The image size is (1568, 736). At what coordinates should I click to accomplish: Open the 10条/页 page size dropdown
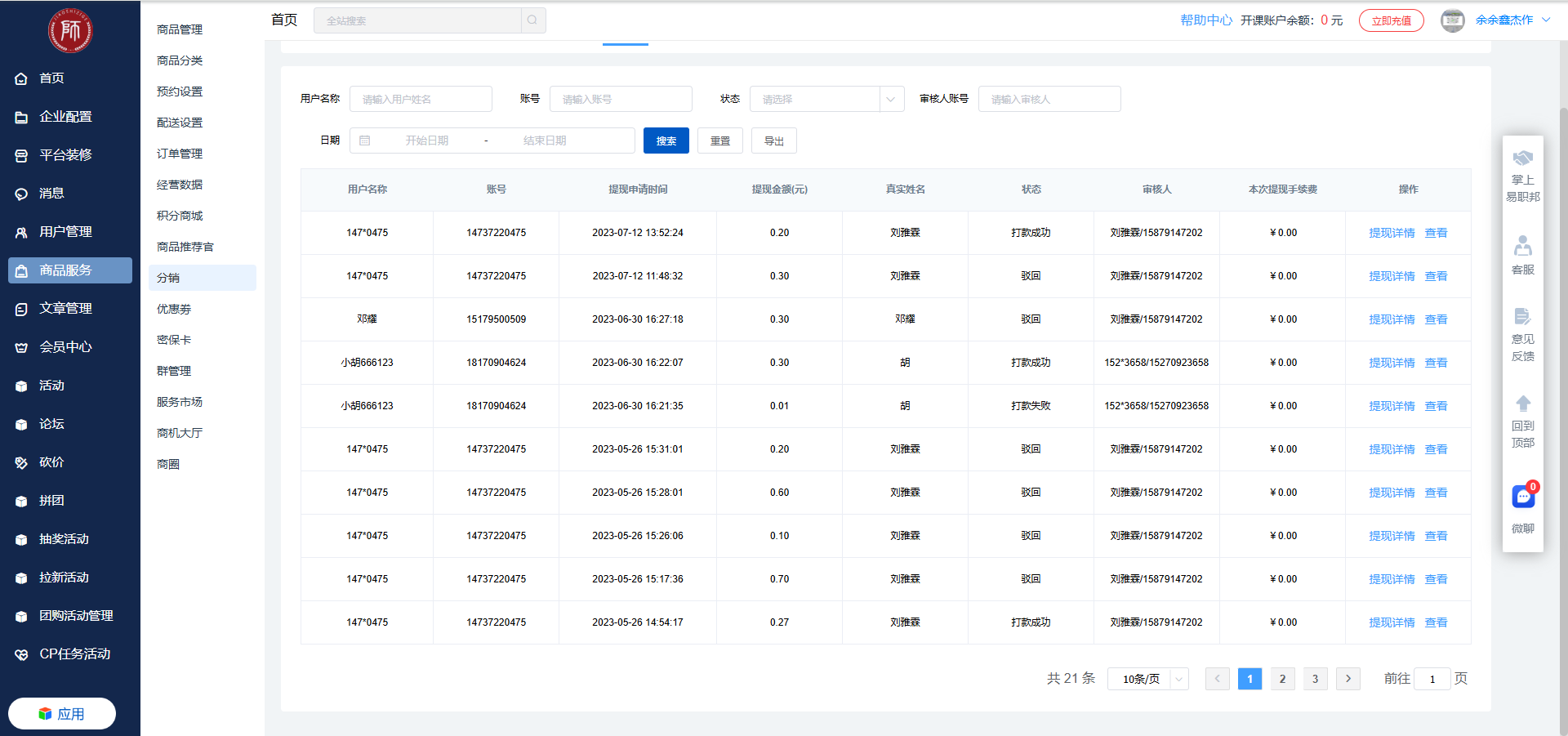coord(1147,679)
